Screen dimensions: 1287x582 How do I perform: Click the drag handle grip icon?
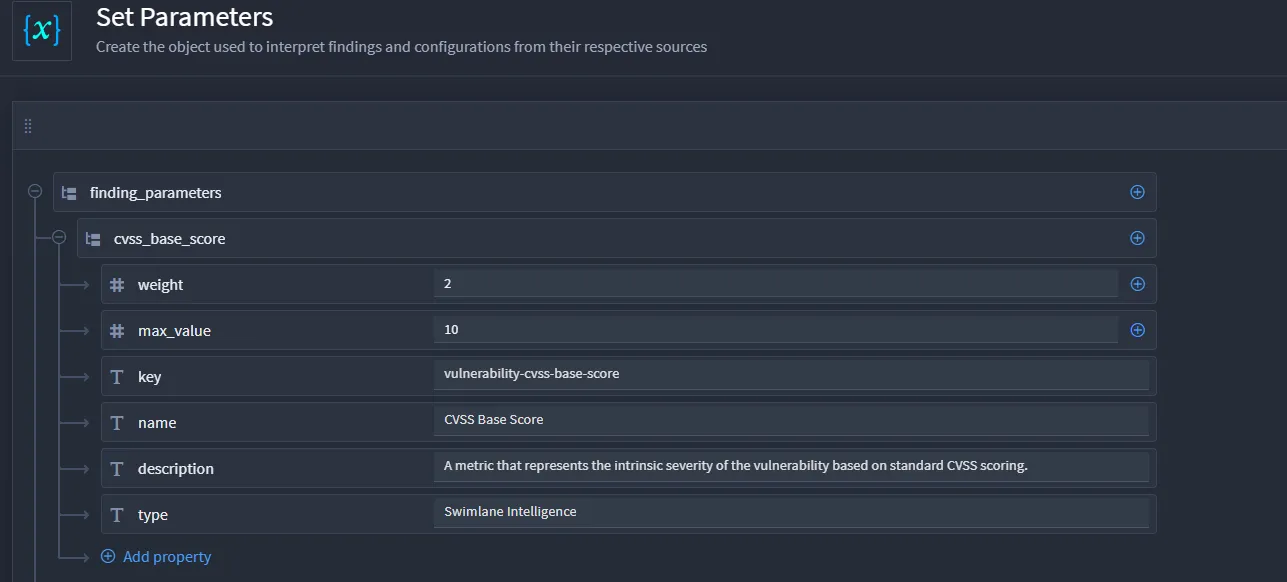tap(28, 126)
